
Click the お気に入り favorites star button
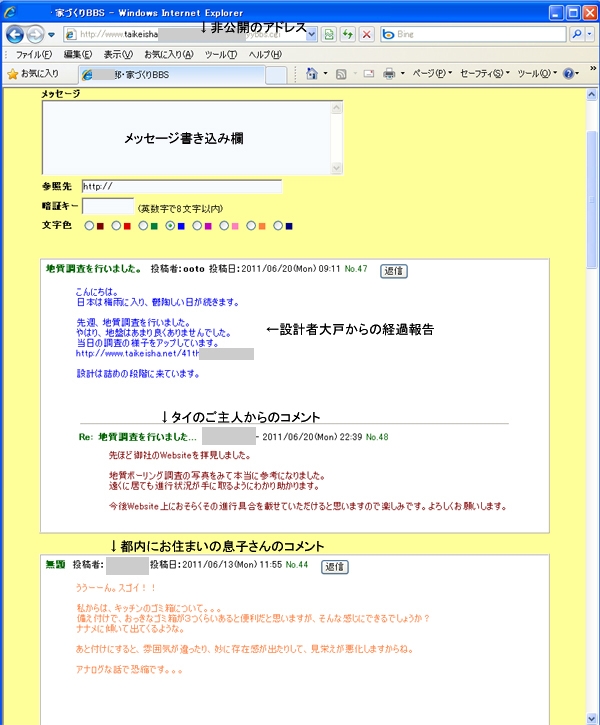coord(33,74)
